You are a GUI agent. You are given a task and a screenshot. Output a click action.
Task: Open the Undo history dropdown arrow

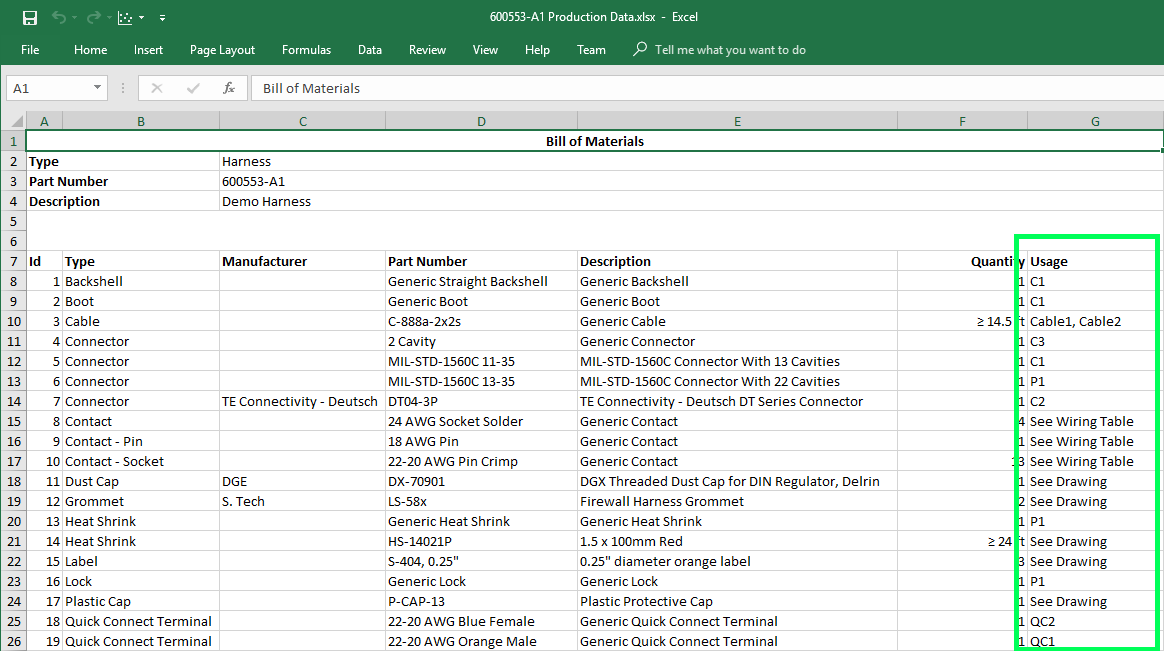[74, 17]
